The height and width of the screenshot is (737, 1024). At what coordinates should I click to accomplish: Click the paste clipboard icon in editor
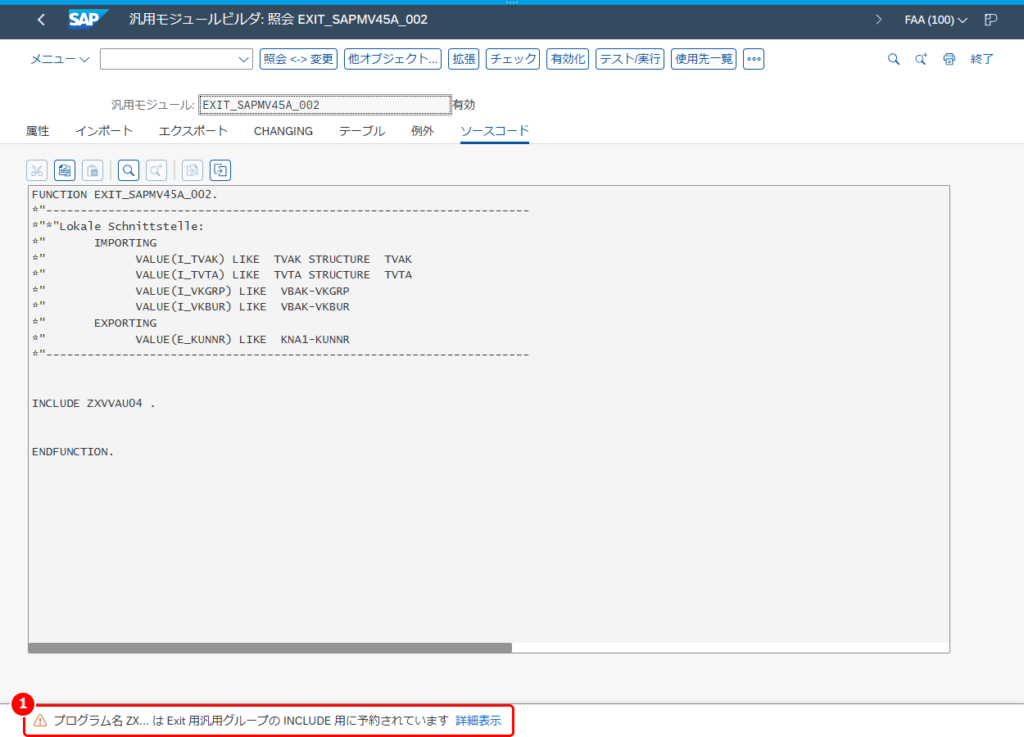tap(93, 170)
